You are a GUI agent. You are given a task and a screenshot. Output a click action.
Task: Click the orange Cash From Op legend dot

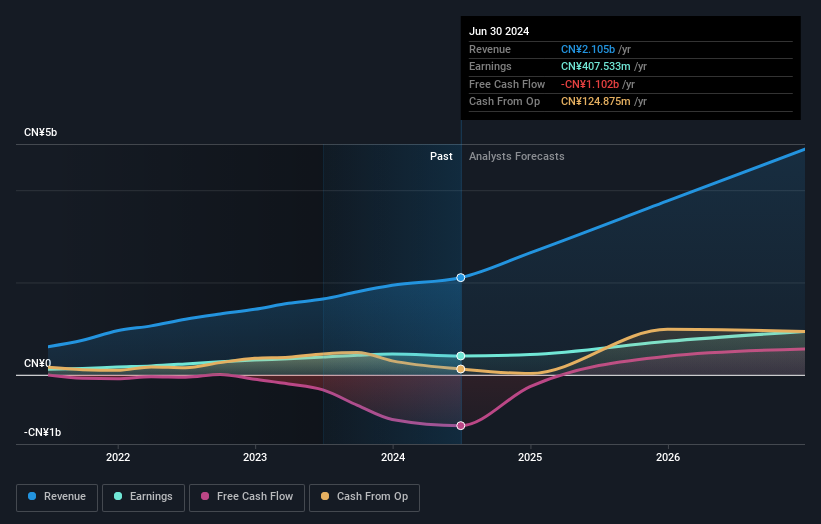pyautogui.click(x=325, y=496)
